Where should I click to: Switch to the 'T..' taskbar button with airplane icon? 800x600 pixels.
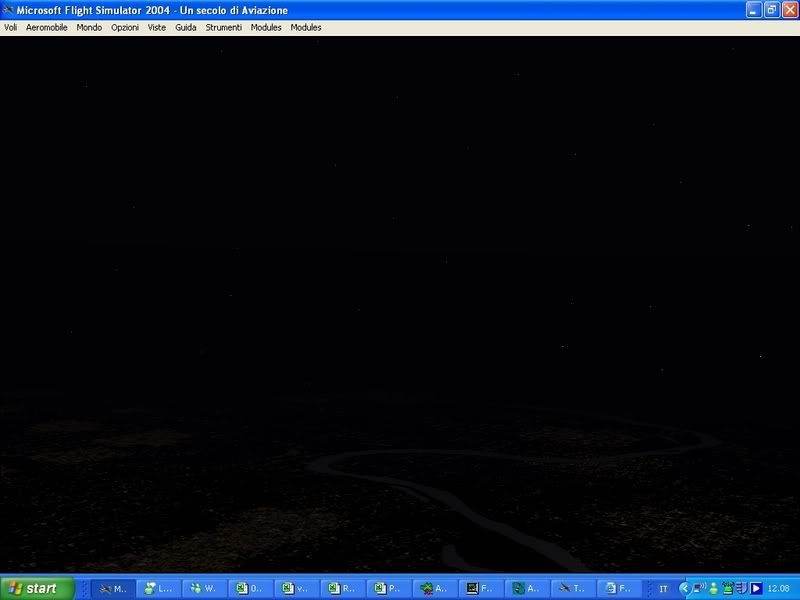click(572, 589)
